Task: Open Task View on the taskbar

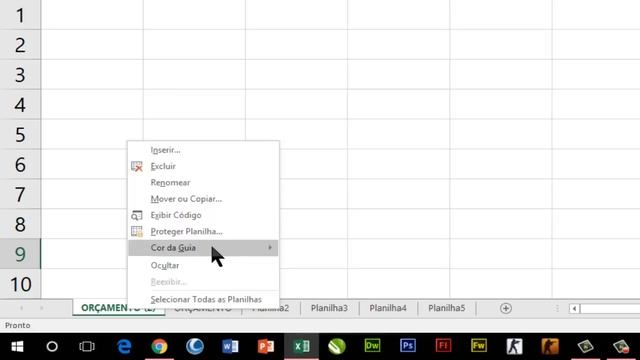Action: pos(87,347)
